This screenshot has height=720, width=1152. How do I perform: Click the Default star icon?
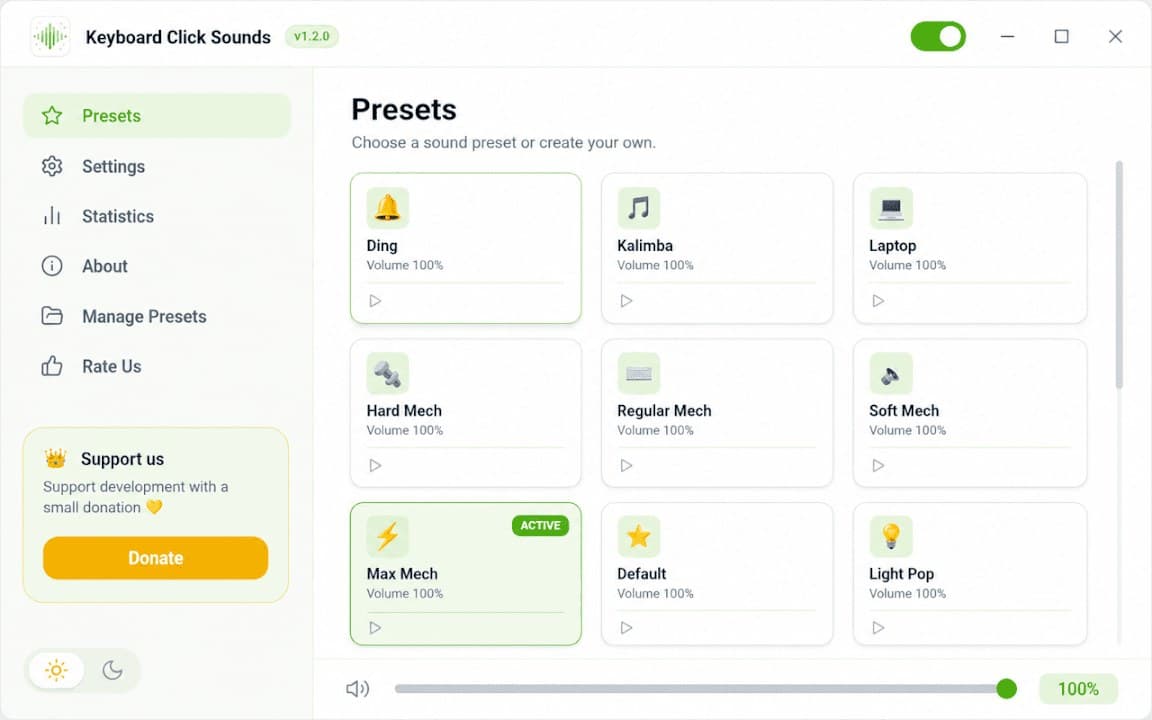638,536
